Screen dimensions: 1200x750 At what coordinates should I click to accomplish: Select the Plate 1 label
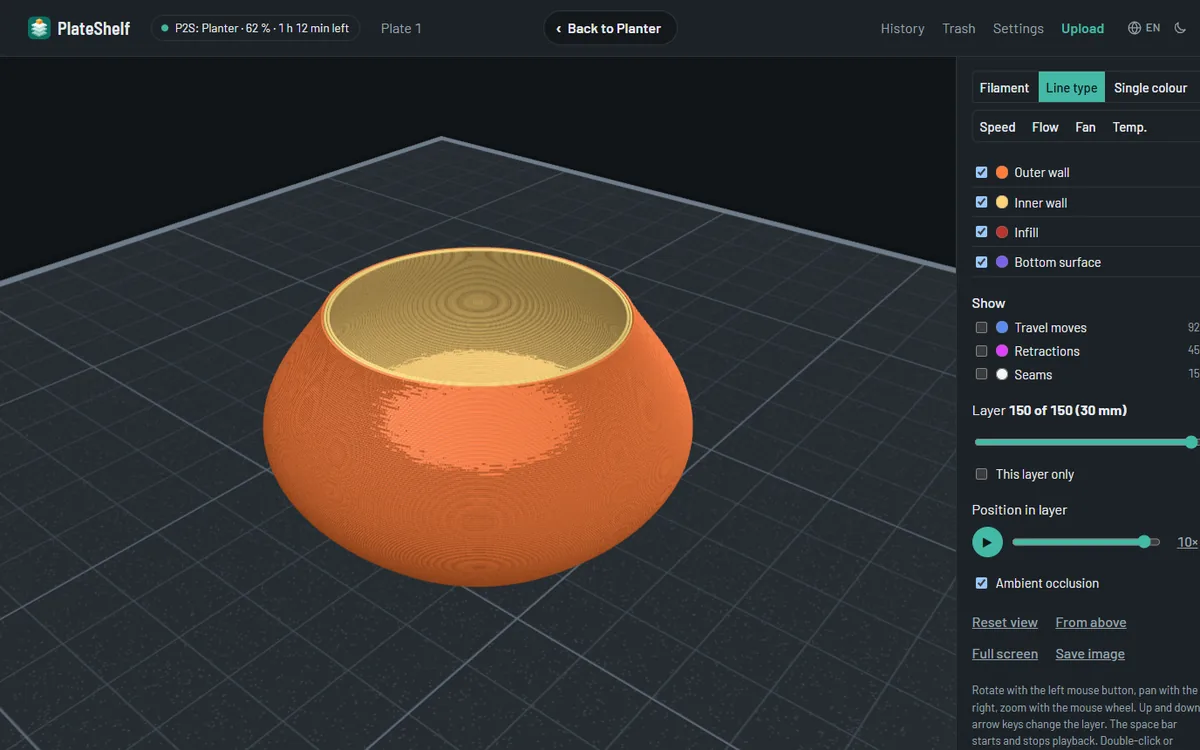(401, 28)
